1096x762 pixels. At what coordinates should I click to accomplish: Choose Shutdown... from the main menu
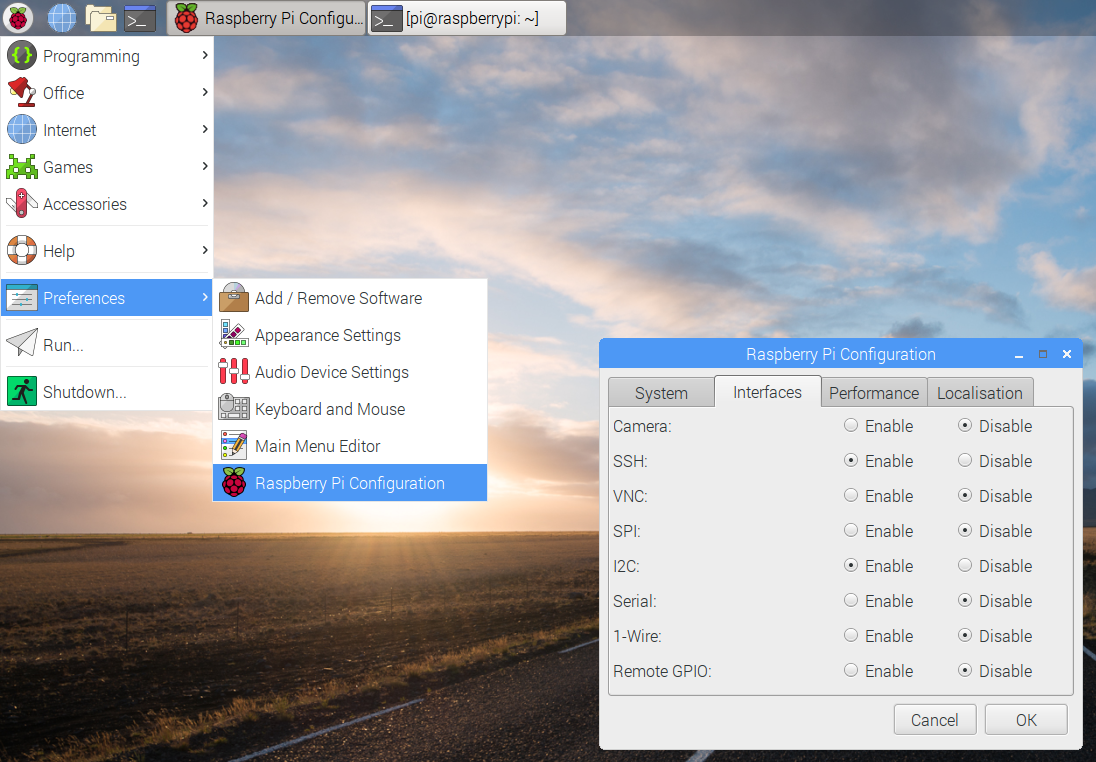(107, 391)
